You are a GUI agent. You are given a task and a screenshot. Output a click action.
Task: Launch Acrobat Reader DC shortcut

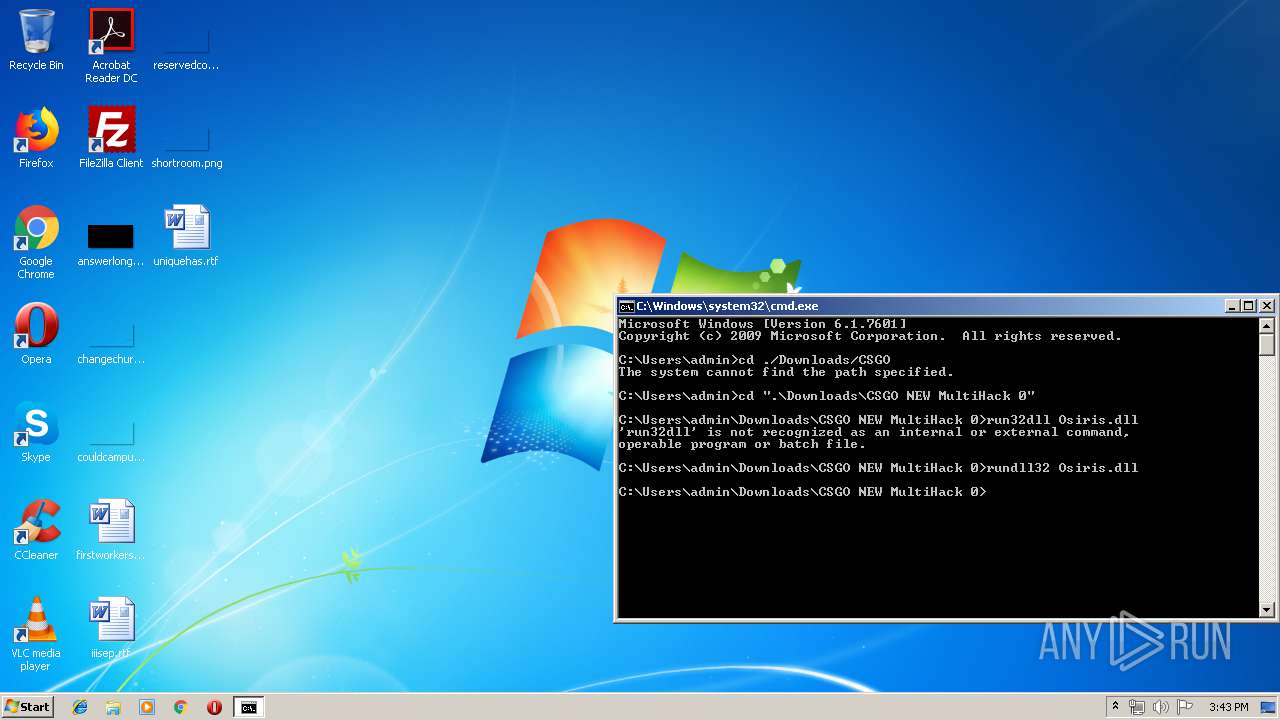click(x=111, y=46)
